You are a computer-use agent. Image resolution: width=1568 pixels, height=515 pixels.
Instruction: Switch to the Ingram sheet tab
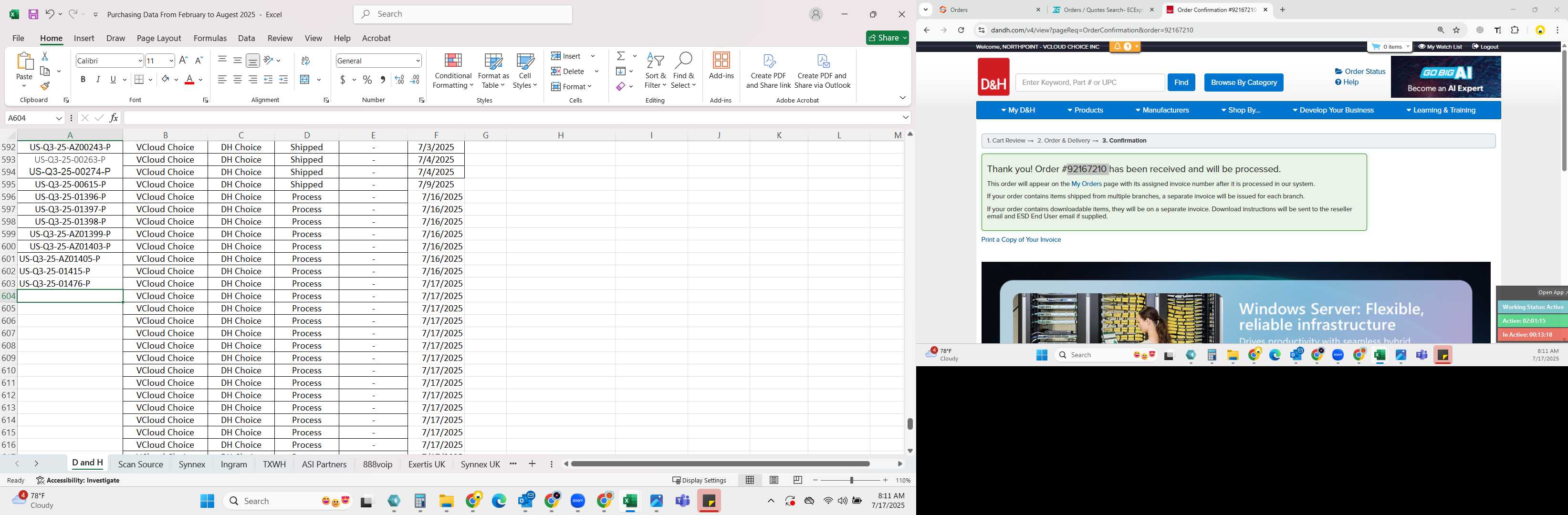(x=234, y=464)
